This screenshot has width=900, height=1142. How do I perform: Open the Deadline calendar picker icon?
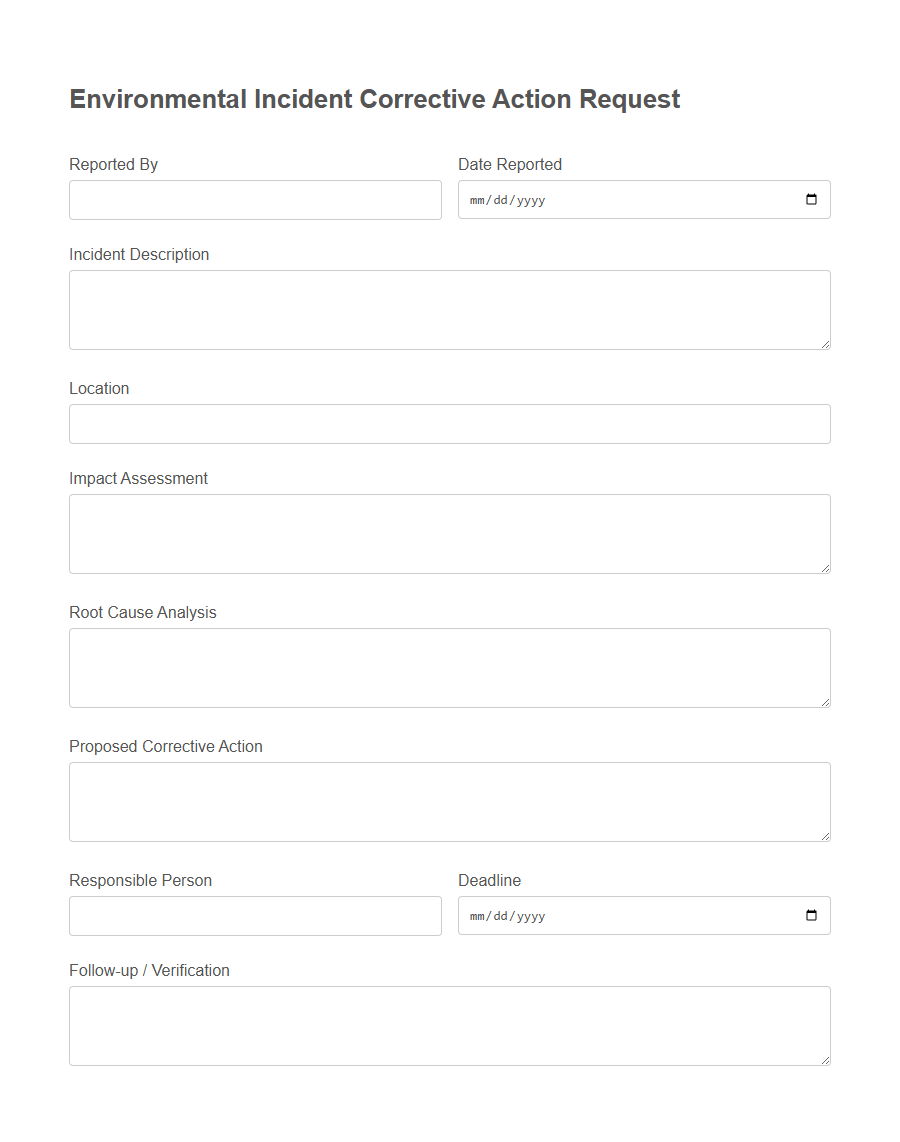coord(810,915)
